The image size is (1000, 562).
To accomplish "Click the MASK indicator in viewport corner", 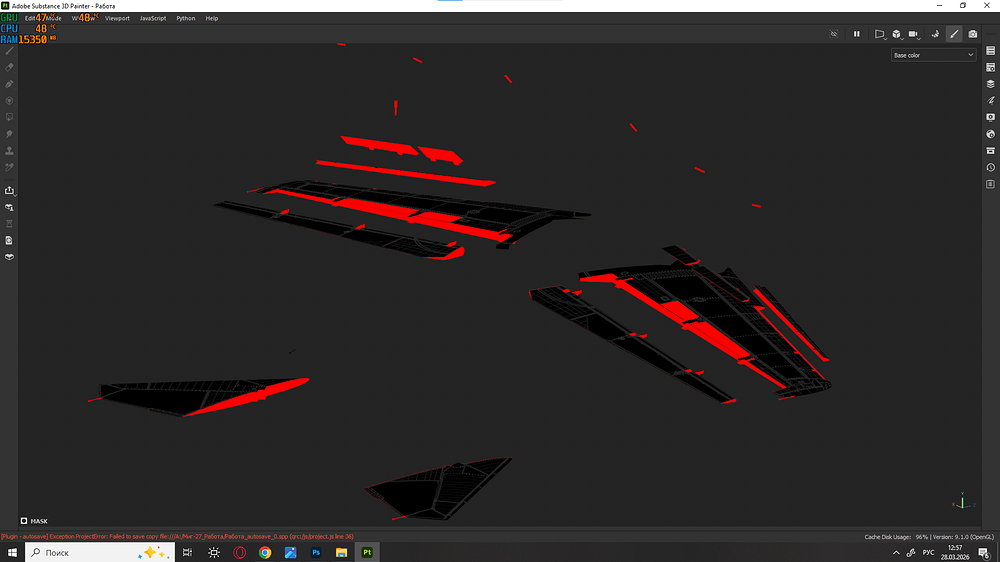I will point(34,521).
